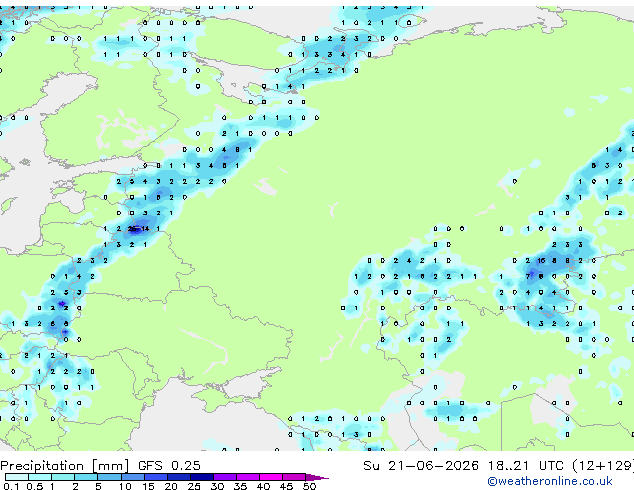The height and width of the screenshot is (490, 634).
Task: Open the weatheronline.co.uk copyright link
Action: click(x=550, y=481)
